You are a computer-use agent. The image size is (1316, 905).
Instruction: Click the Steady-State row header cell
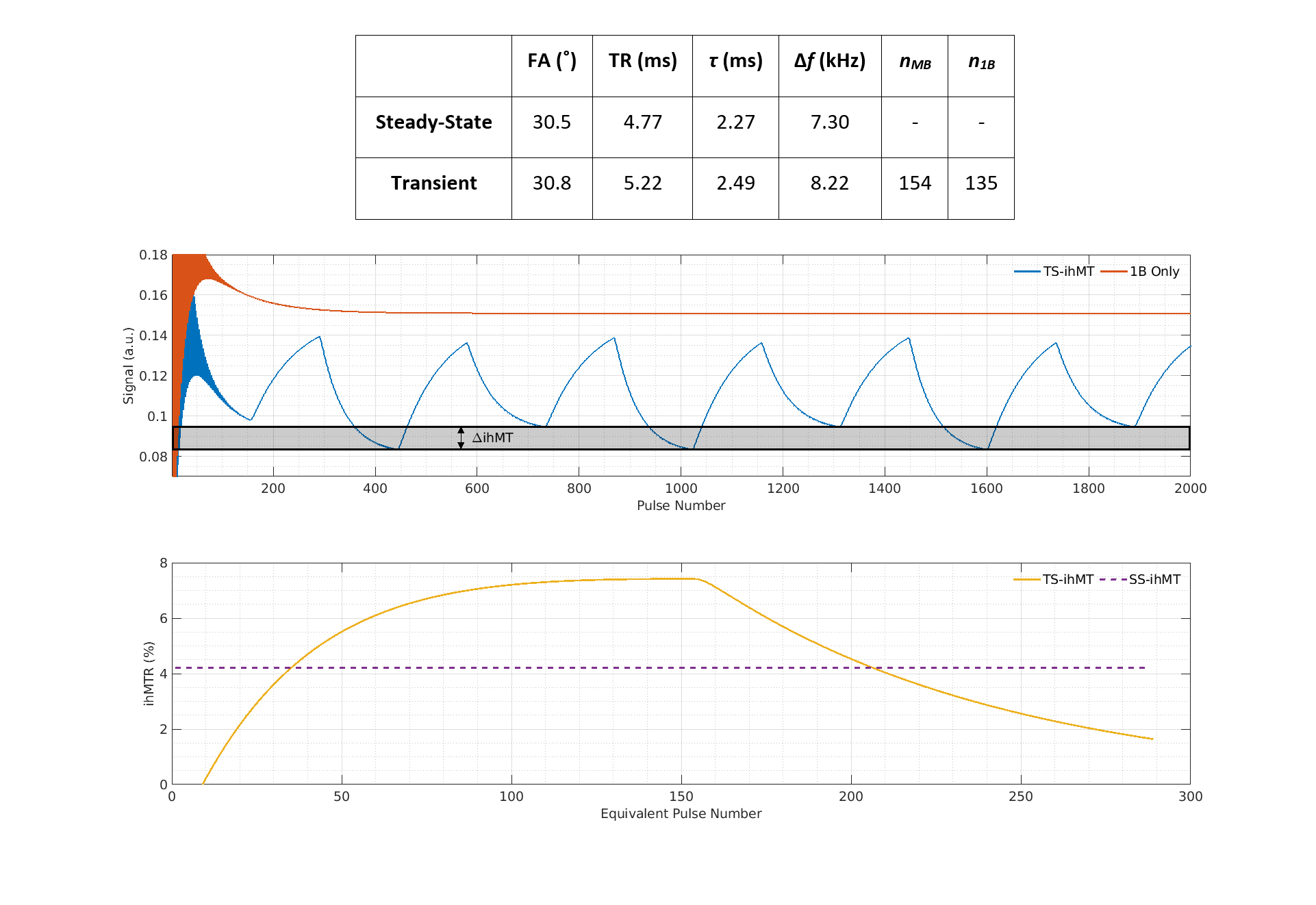[433, 123]
